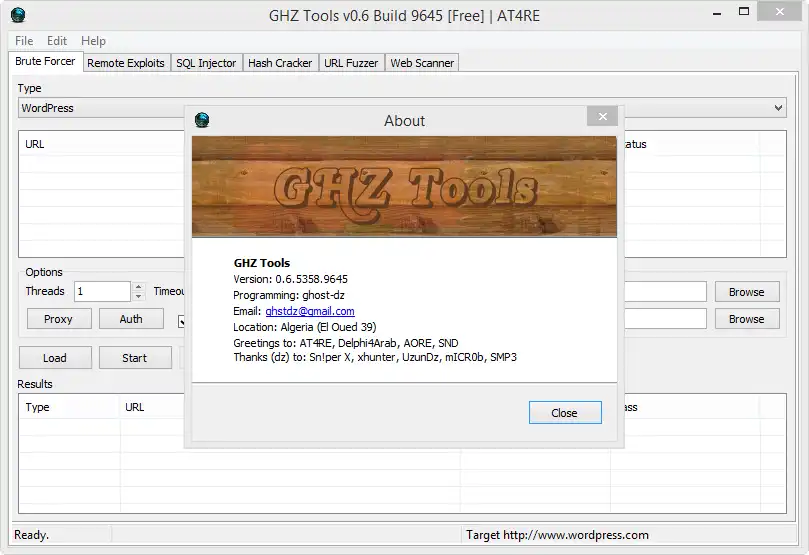Click the lower Browse button

tap(747, 319)
